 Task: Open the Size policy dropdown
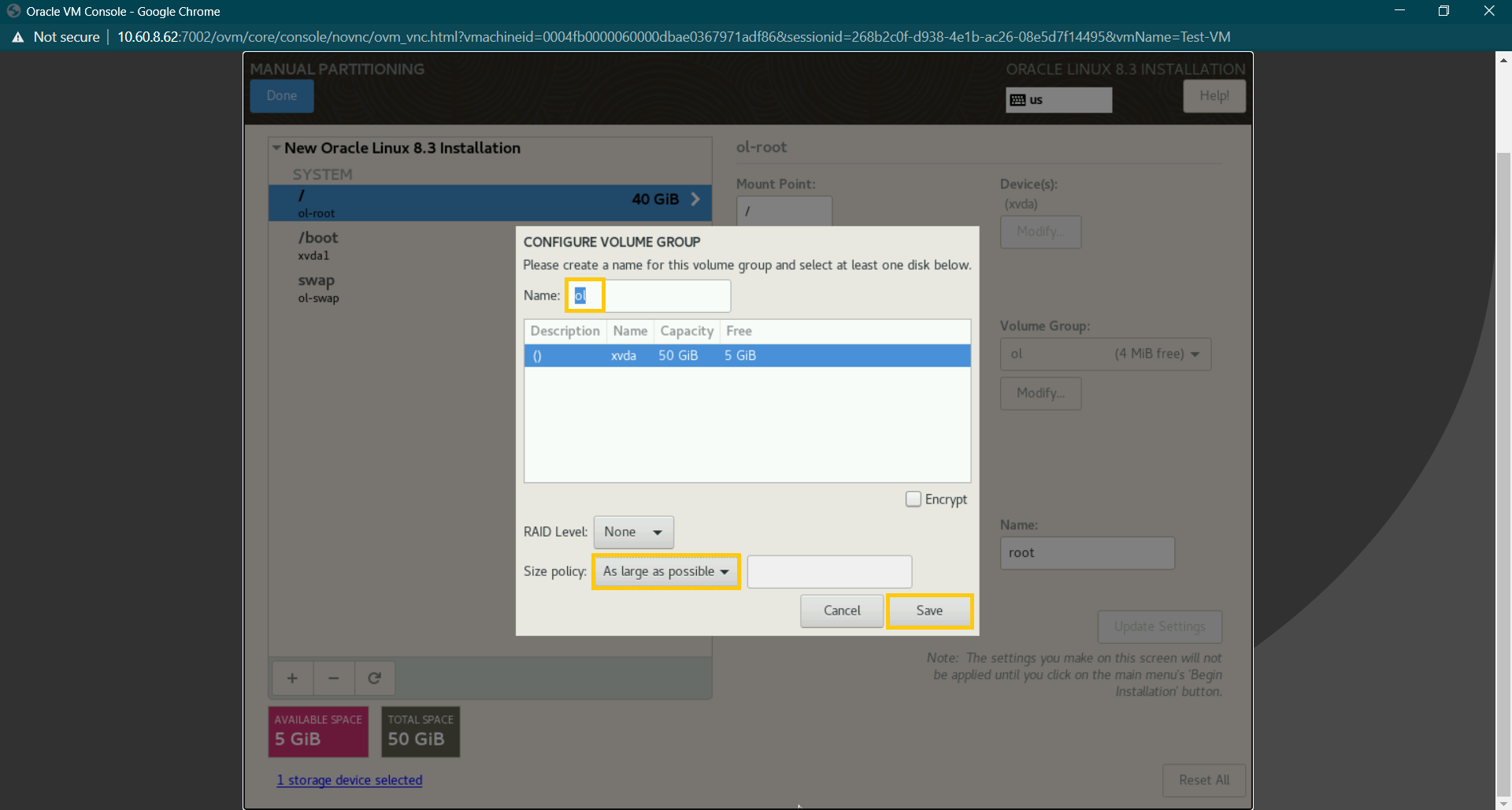[x=666, y=571]
